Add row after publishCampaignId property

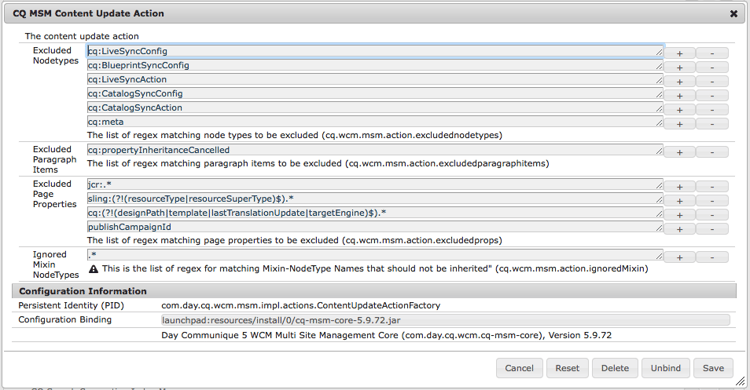click(x=679, y=229)
